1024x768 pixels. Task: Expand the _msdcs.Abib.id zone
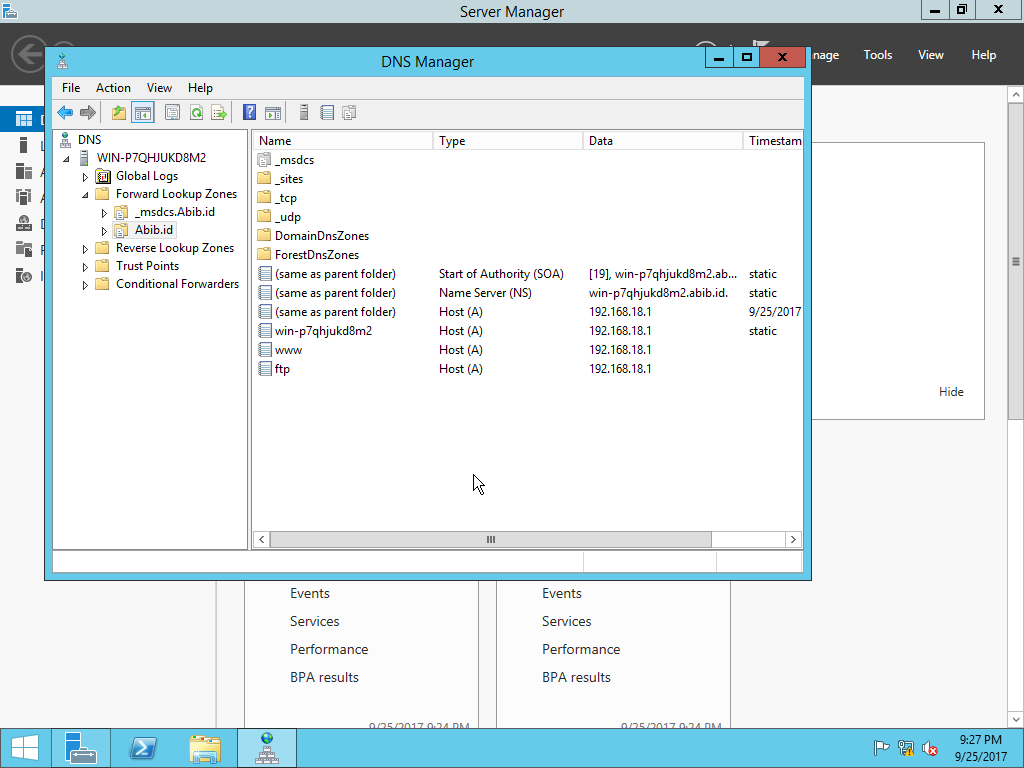104,211
